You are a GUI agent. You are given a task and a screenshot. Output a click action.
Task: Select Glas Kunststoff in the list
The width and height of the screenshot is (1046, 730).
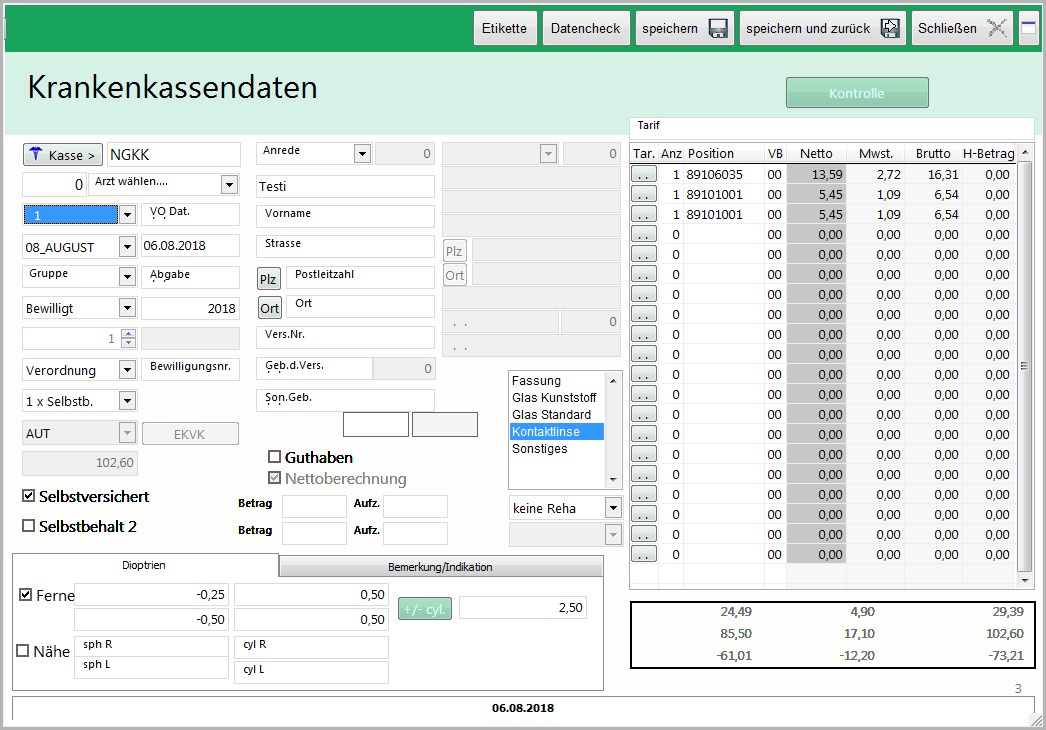pos(551,398)
